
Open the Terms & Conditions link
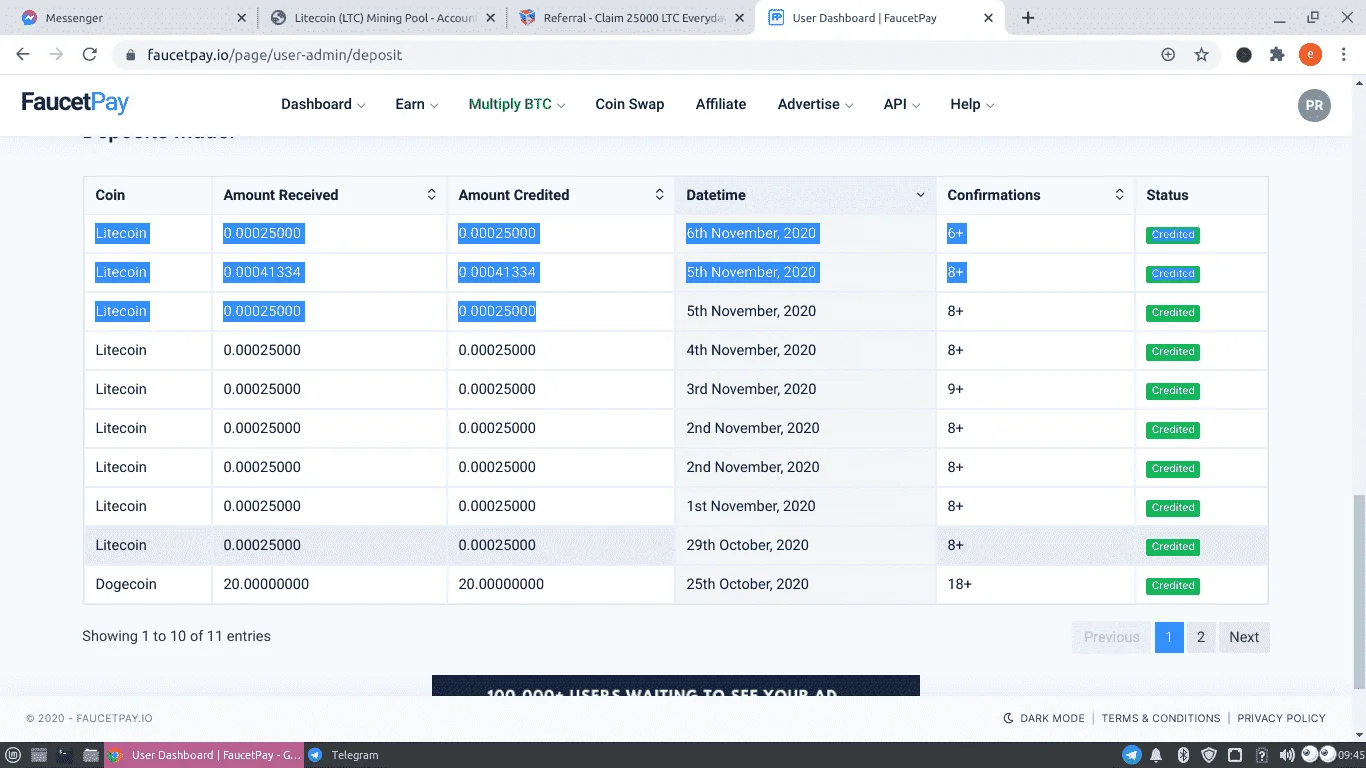1161,718
